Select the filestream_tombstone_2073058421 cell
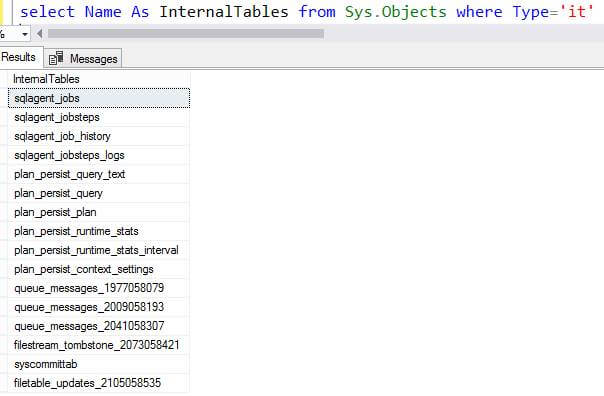 pos(99,345)
